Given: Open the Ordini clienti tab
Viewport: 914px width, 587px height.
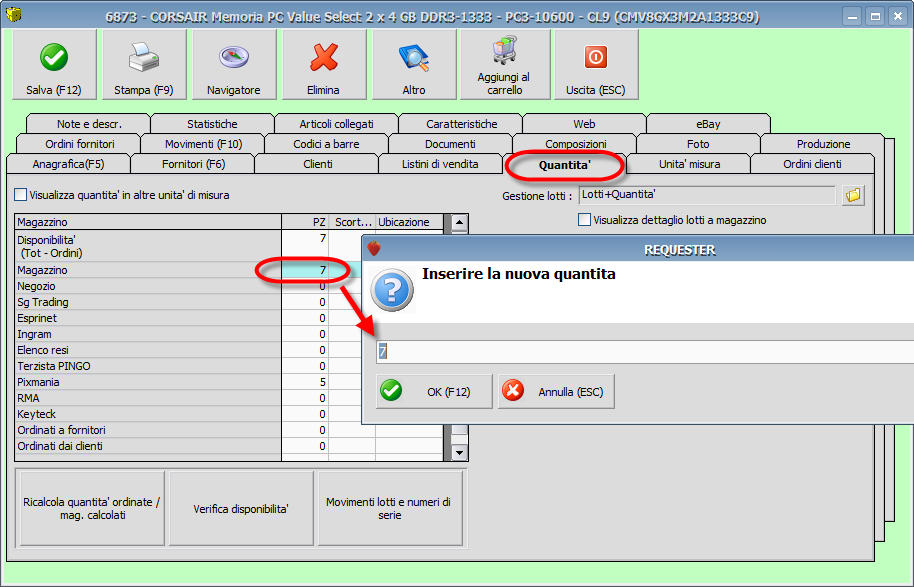Looking at the screenshot, I should coord(812,164).
